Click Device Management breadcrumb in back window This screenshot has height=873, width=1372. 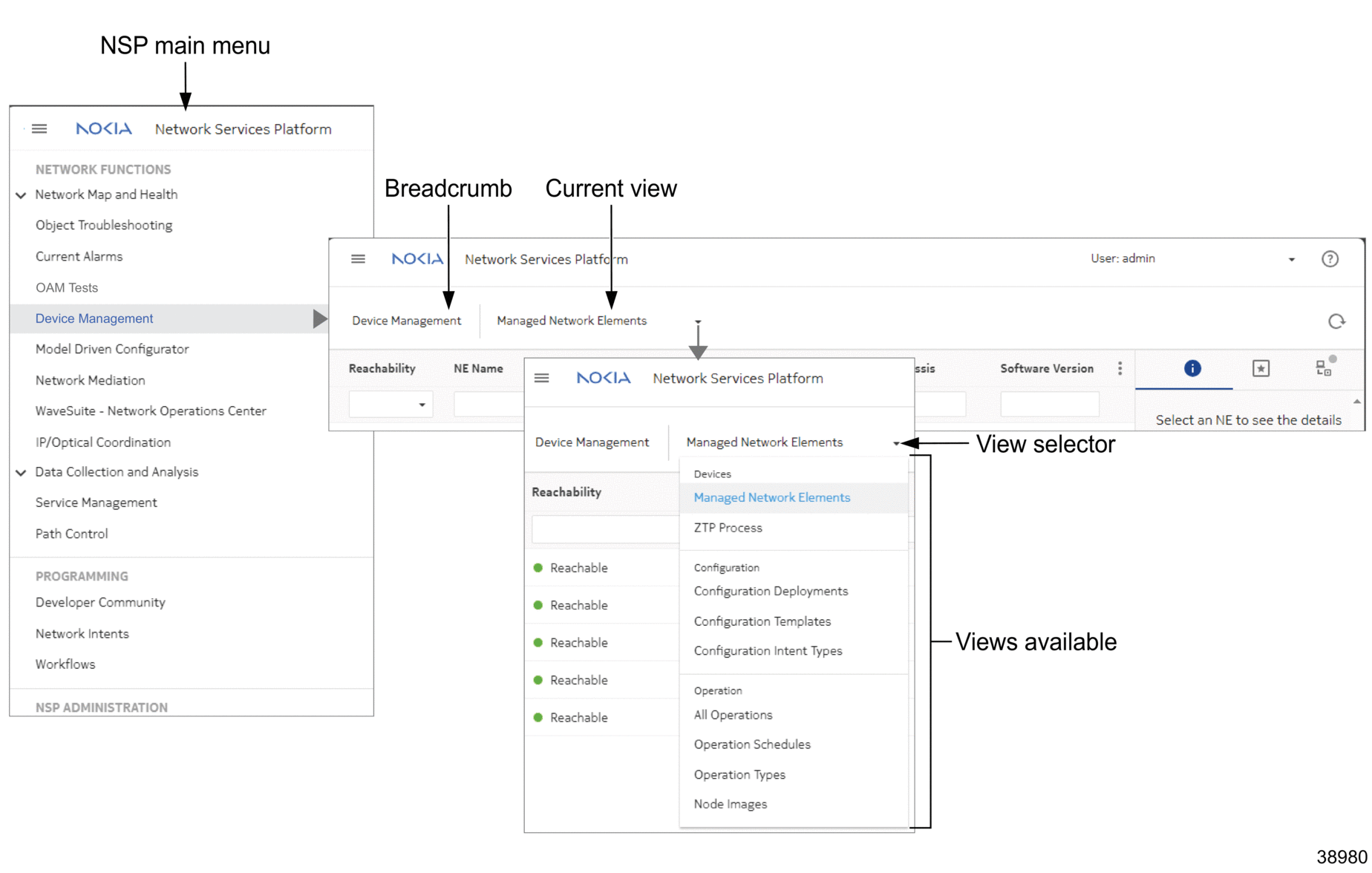point(406,321)
